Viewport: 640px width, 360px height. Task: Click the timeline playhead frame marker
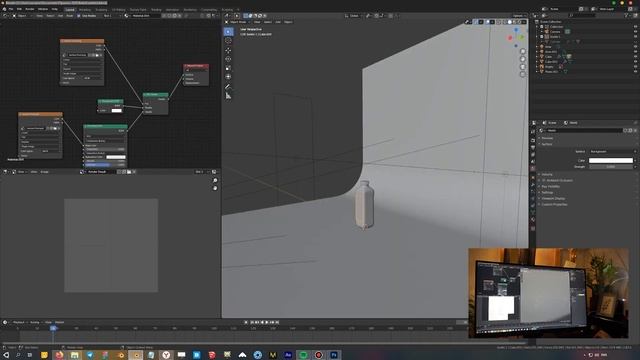tap(53, 328)
